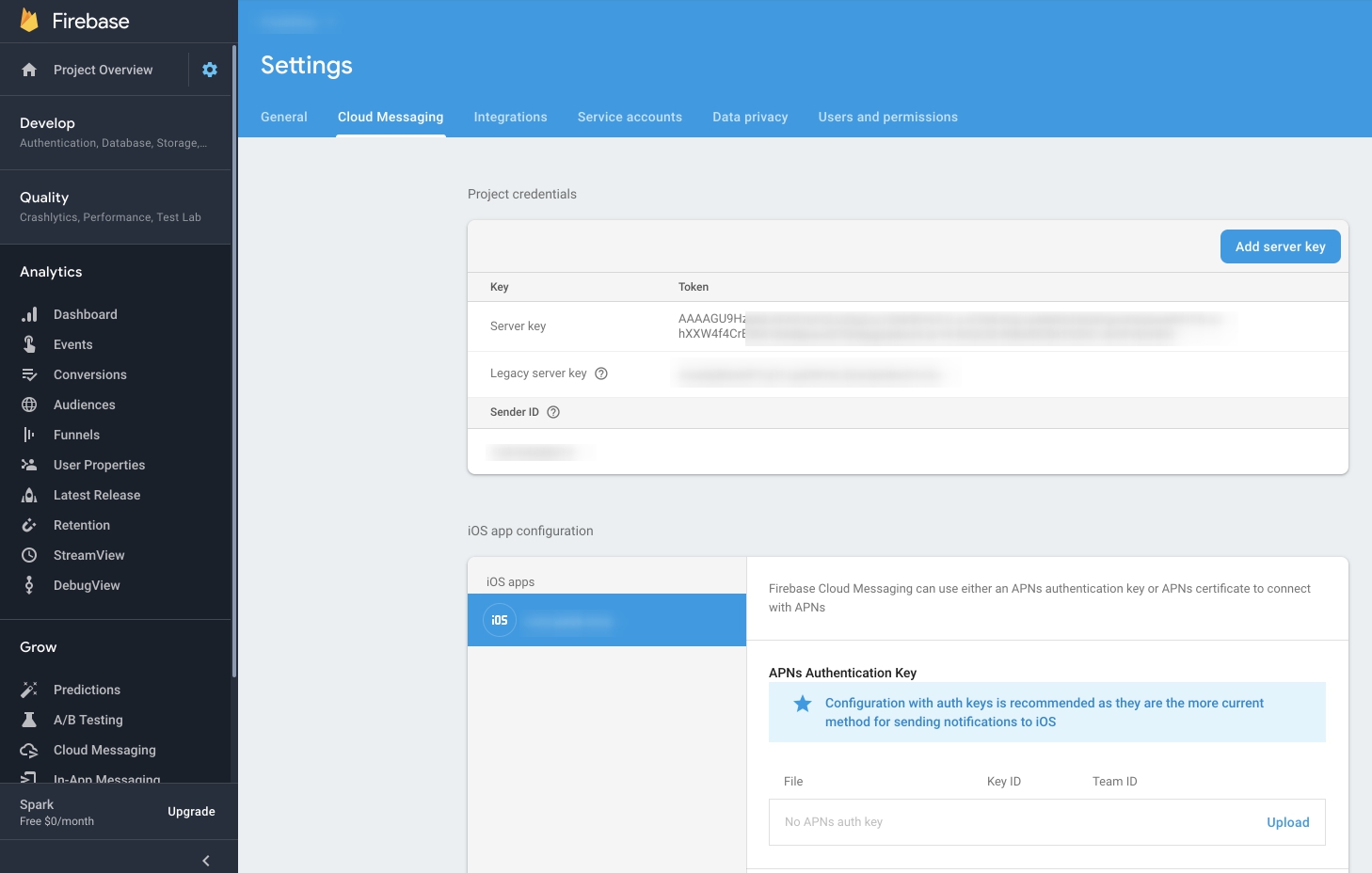Click the Add server key button

pyautogui.click(x=1281, y=246)
